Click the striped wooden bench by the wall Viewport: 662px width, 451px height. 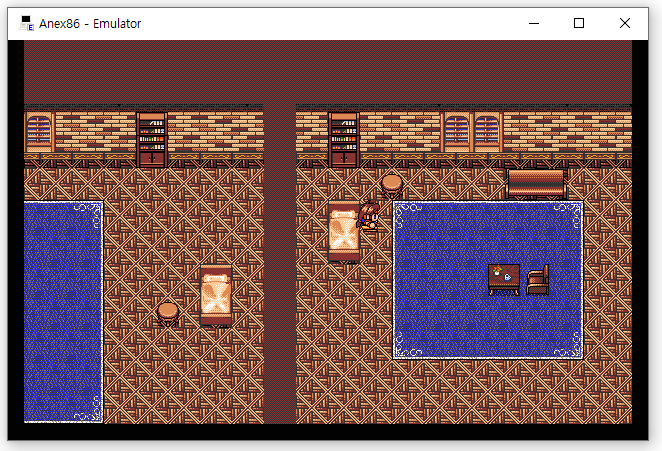pos(536,184)
